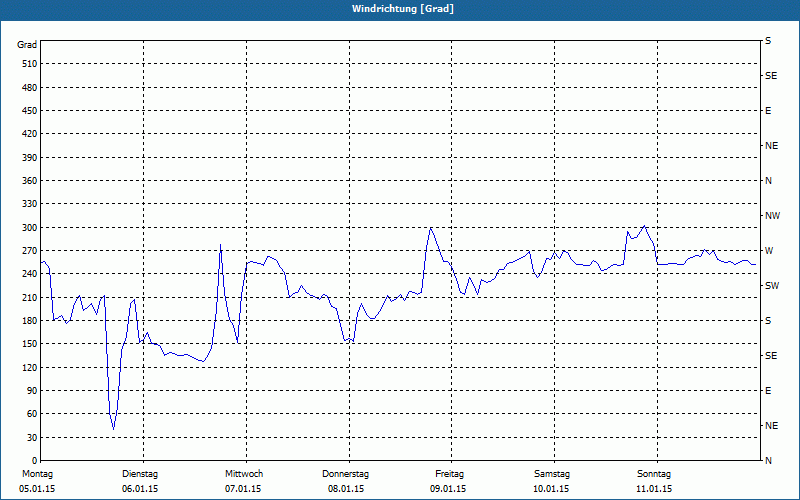Click the 10.01.15 date label
The height and width of the screenshot is (500, 800).
[551, 489]
